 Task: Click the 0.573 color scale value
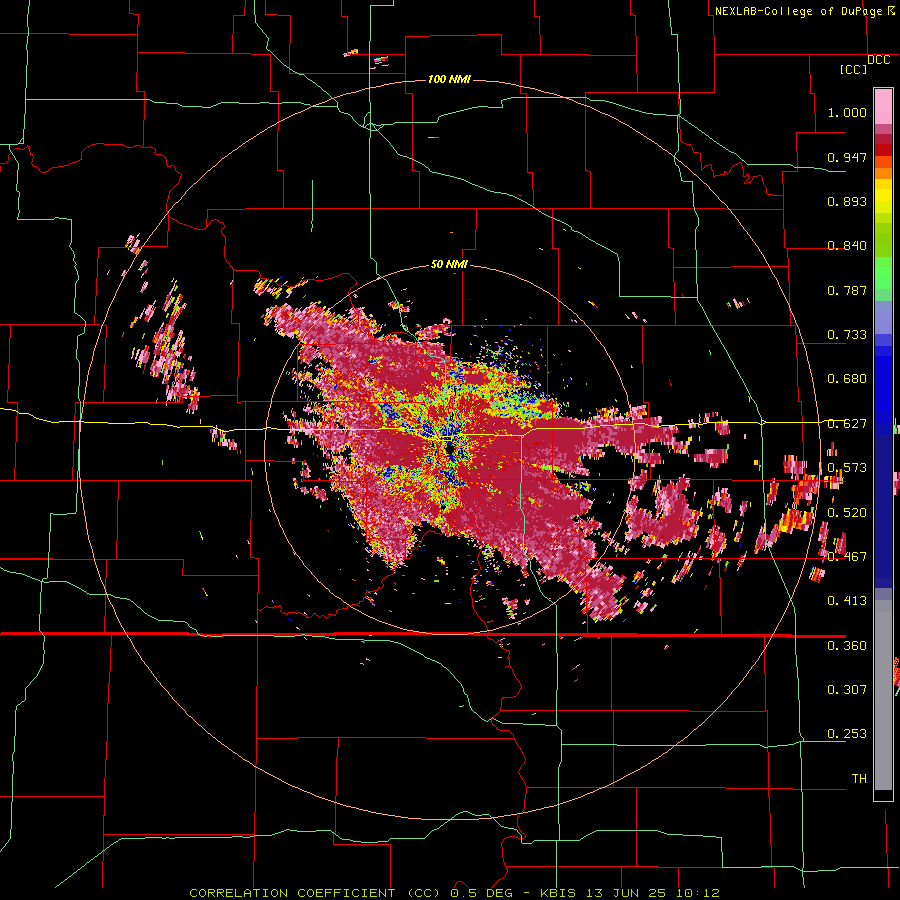click(847, 468)
